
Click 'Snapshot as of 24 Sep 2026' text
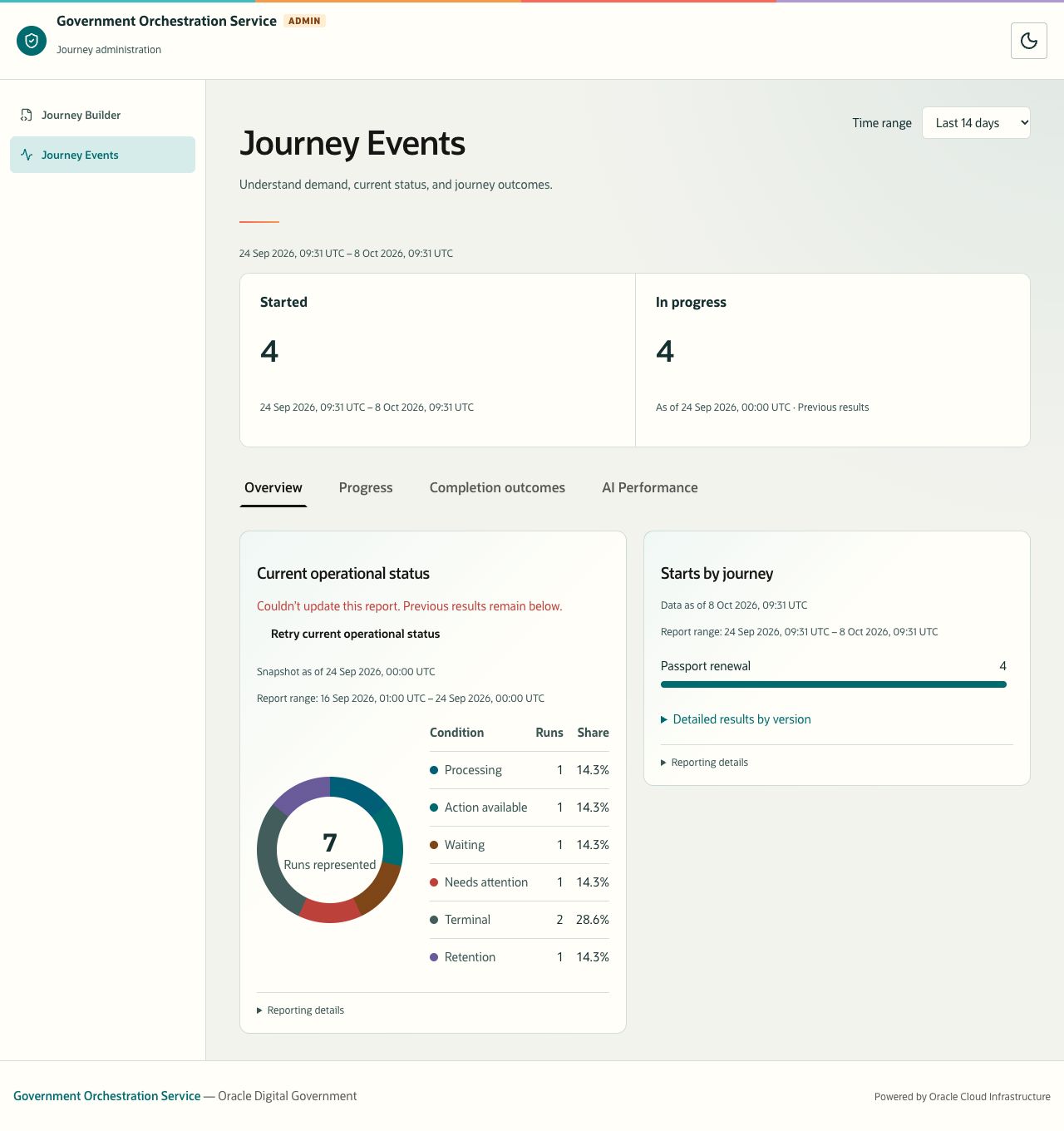(x=346, y=672)
